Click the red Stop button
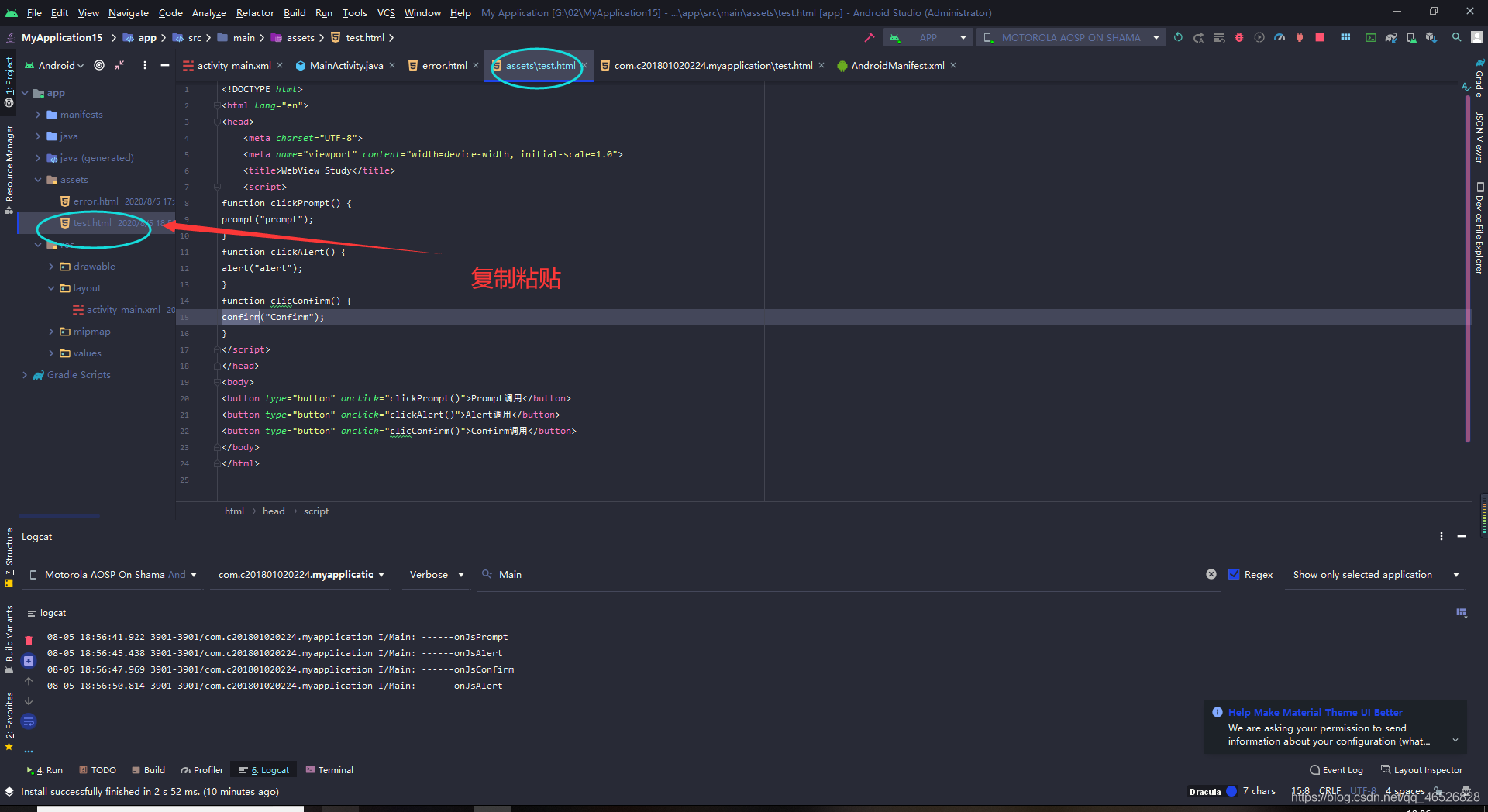The height and width of the screenshot is (812, 1488). click(1320, 37)
